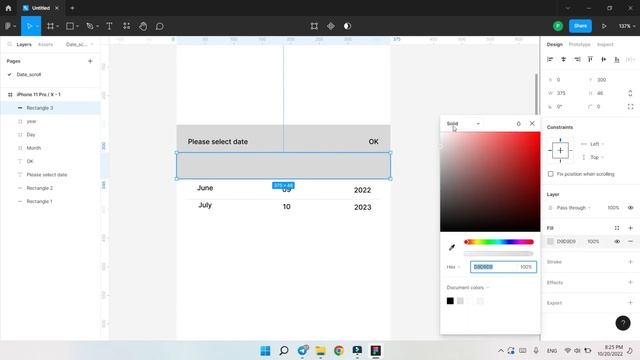Click the Create component icon
Image resolution: width=640 pixels, height=360 pixels.
pos(331,26)
